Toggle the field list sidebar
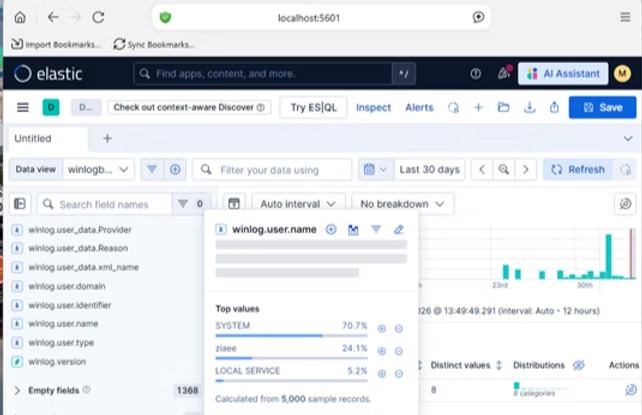 [20, 203]
